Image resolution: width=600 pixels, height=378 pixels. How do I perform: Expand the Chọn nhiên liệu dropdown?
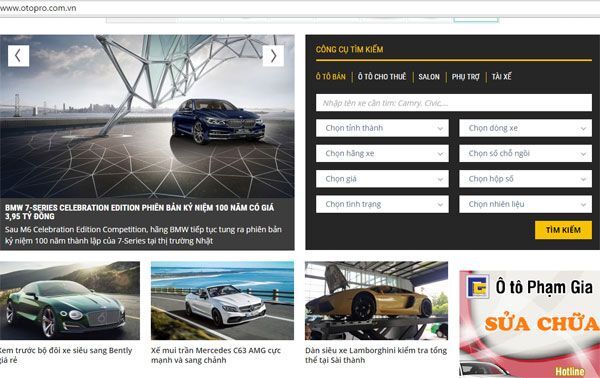click(525, 204)
